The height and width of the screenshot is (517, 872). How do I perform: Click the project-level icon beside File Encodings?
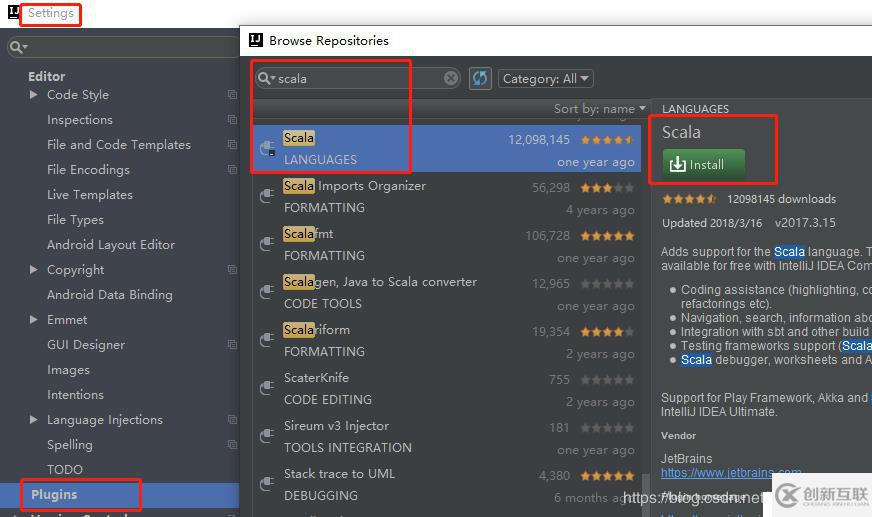[232, 170]
